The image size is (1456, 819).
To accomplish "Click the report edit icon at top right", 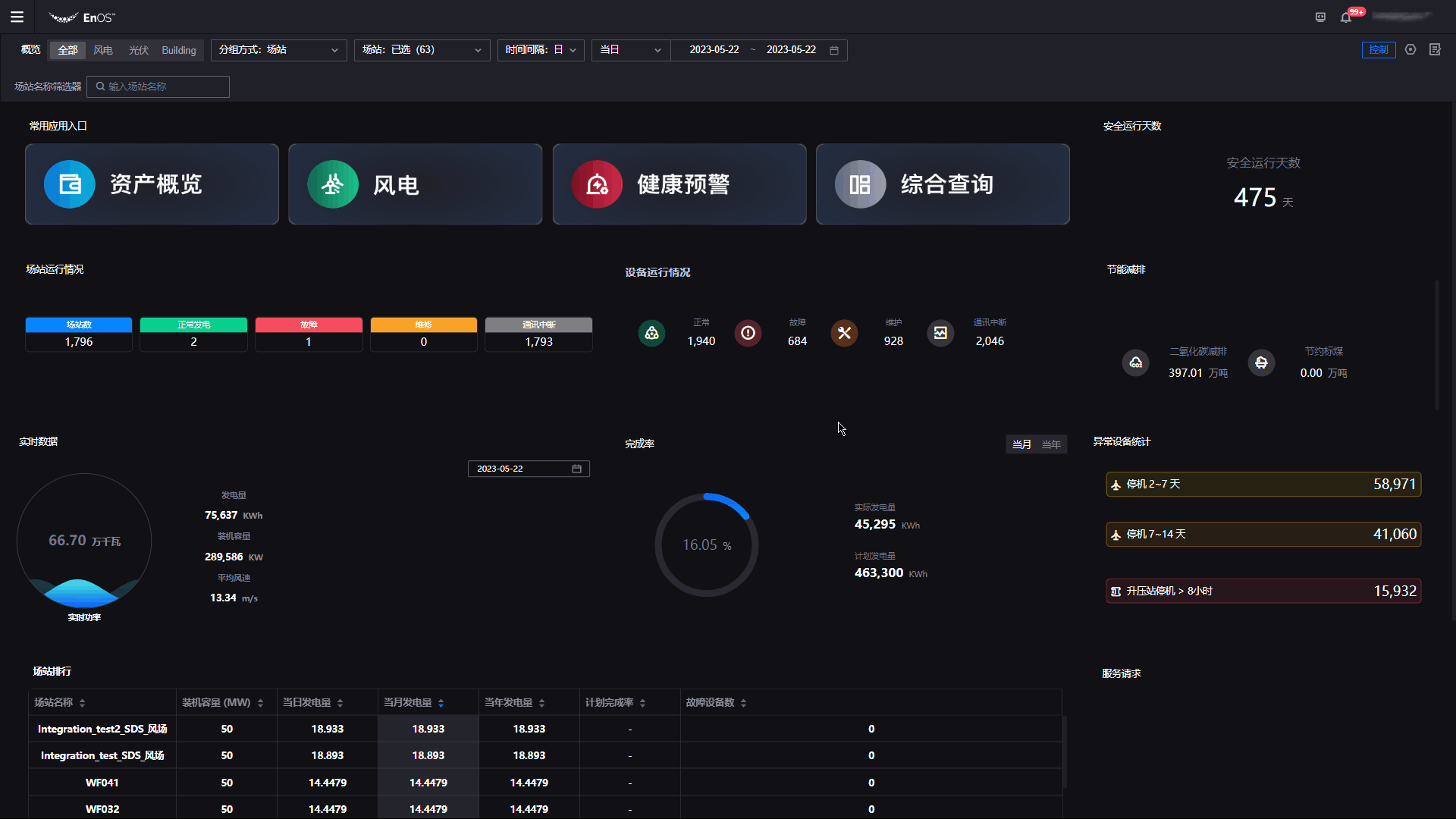I will [x=1435, y=50].
